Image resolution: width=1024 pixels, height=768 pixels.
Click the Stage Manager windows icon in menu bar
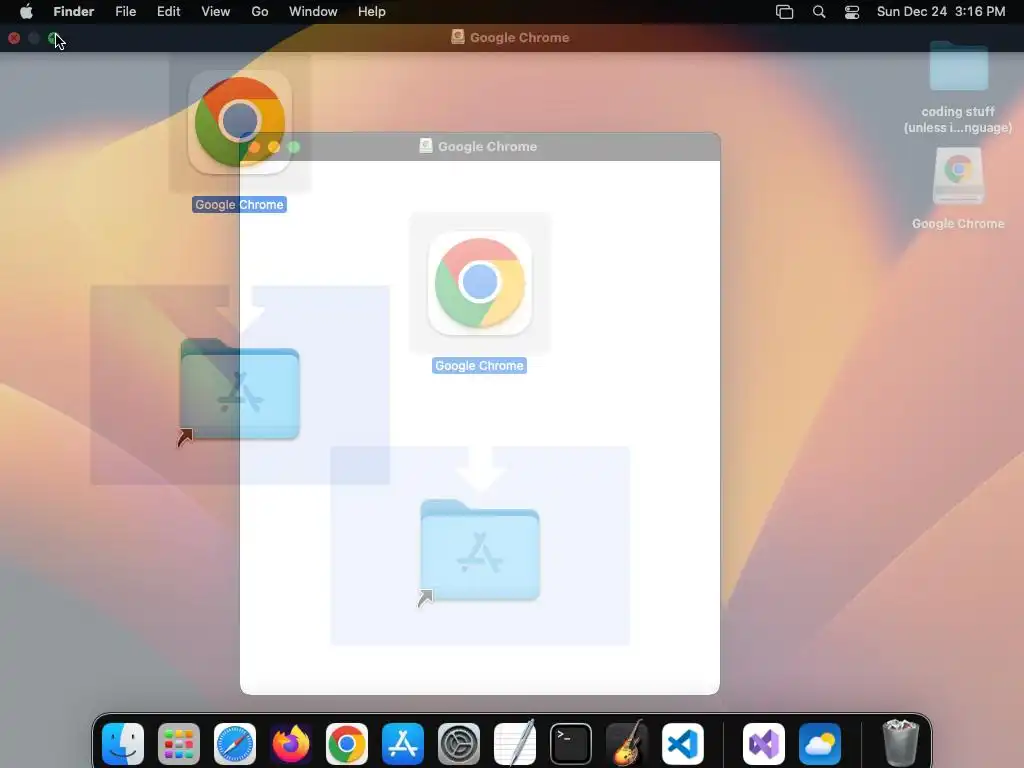(x=784, y=12)
